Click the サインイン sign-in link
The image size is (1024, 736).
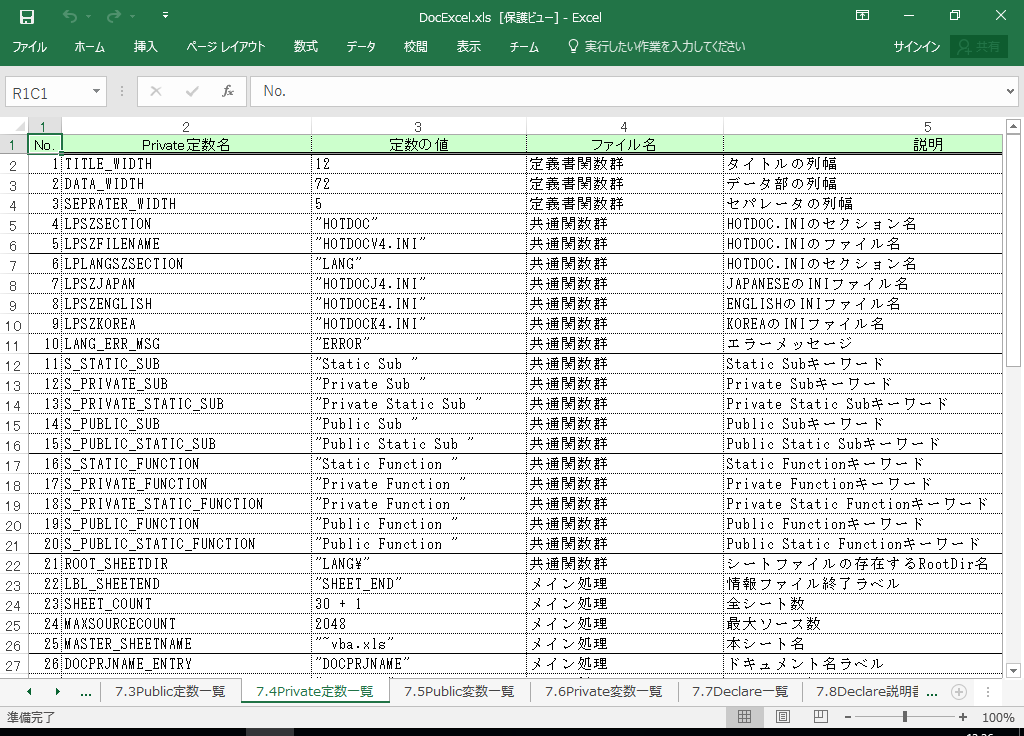coord(916,47)
